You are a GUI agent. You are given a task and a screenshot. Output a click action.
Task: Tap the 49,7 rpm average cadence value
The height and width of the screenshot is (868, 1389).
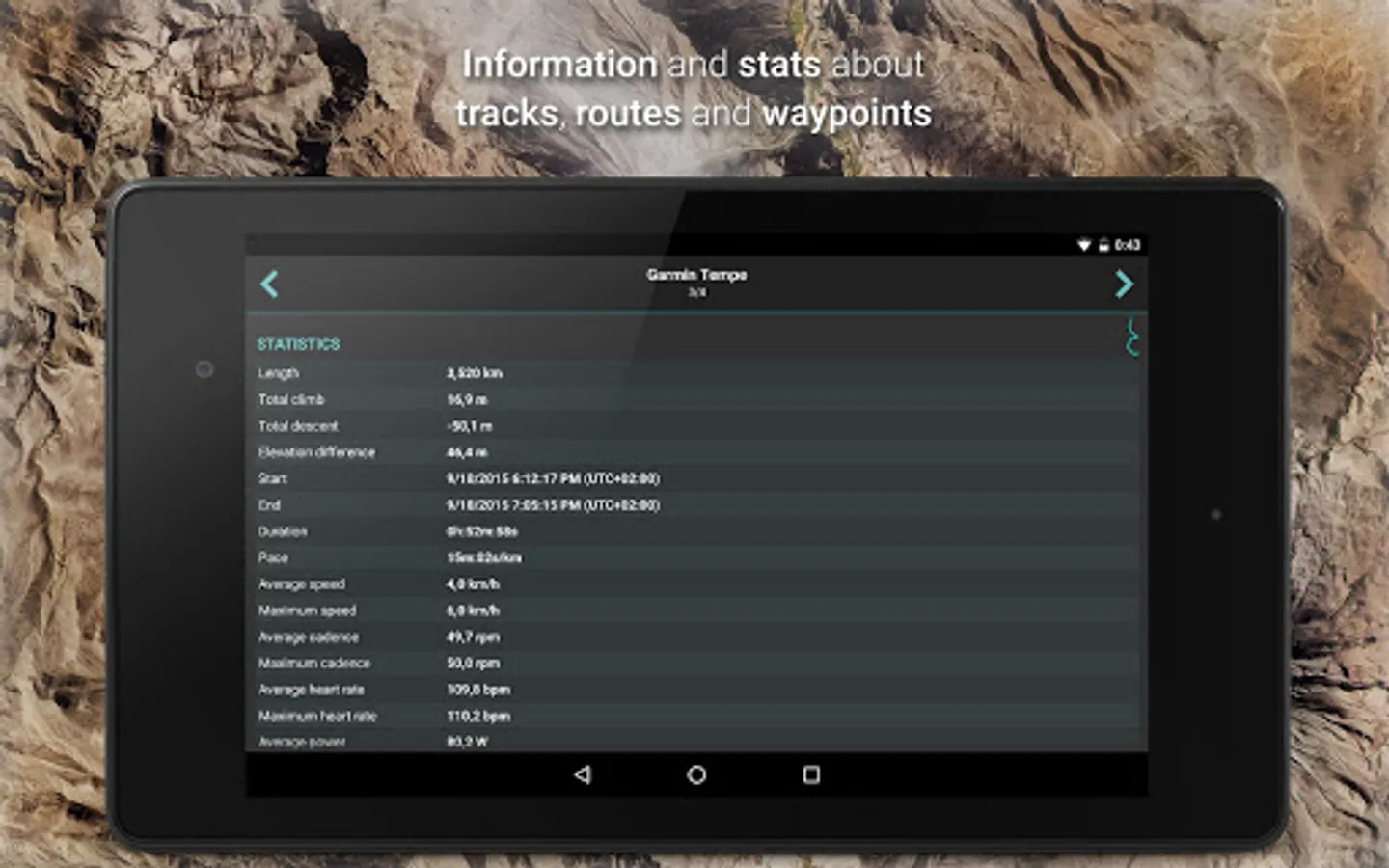474,637
